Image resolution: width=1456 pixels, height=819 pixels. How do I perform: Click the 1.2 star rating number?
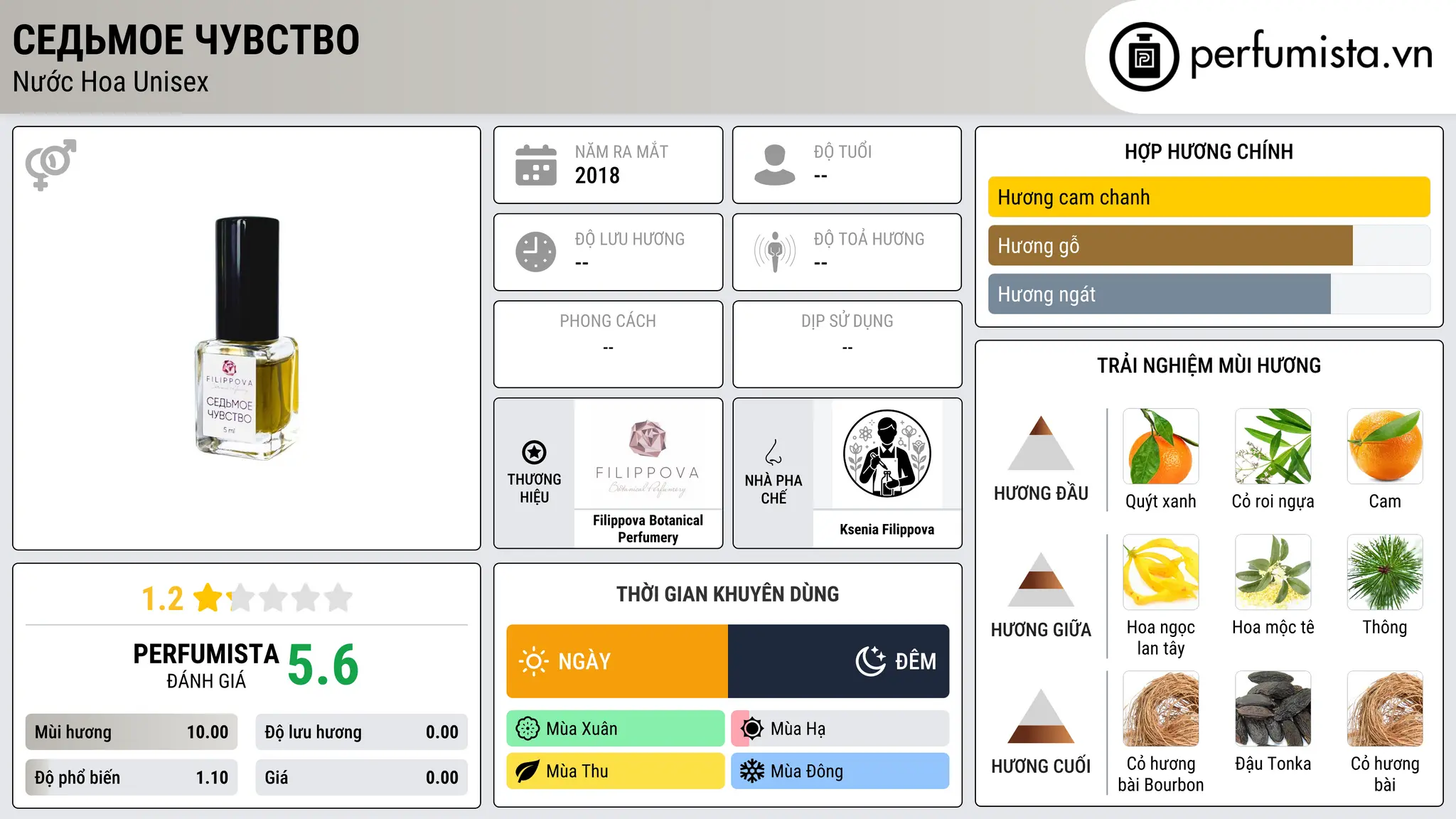click(163, 599)
